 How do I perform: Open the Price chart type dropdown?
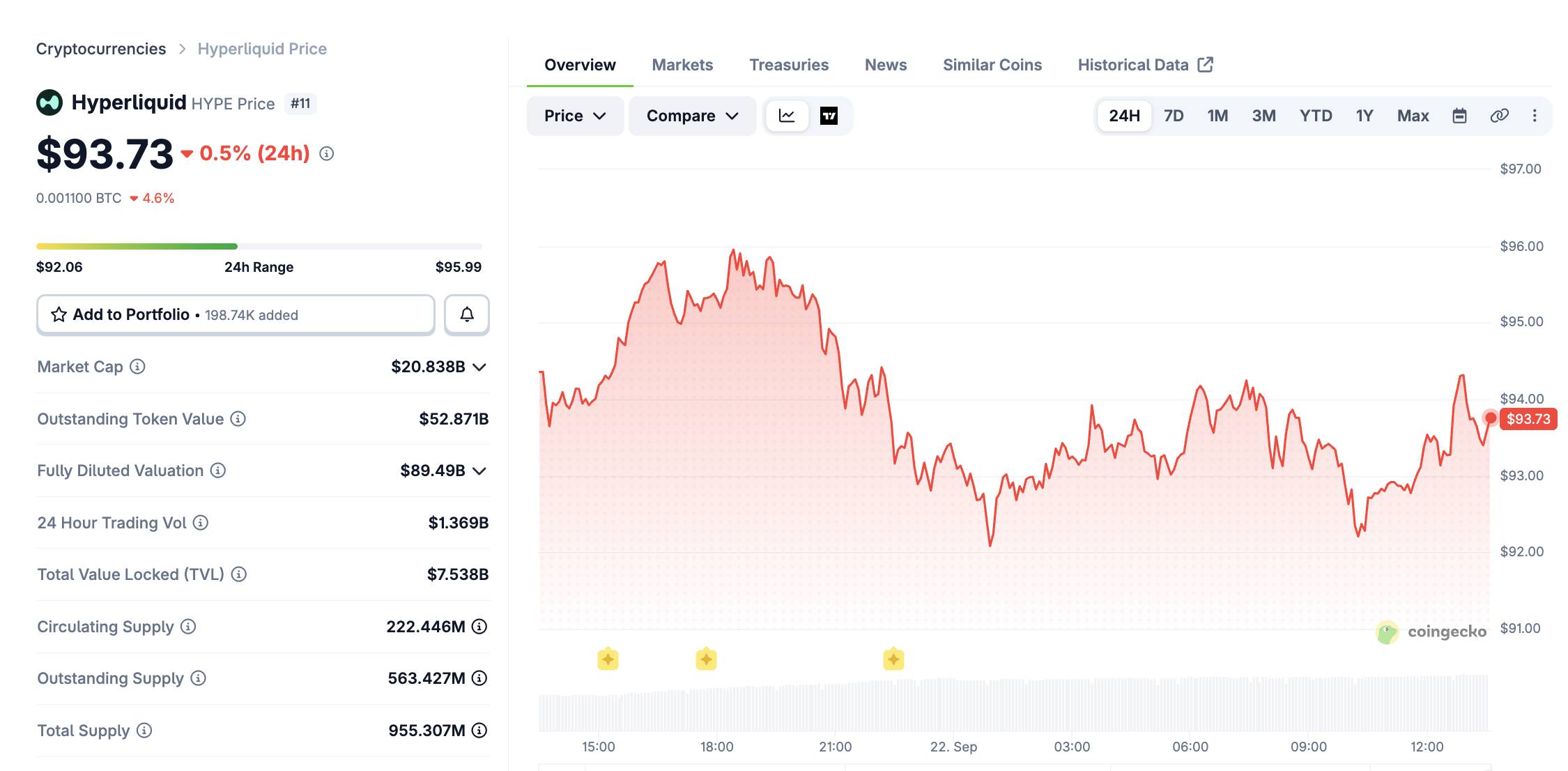[x=575, y=116]
